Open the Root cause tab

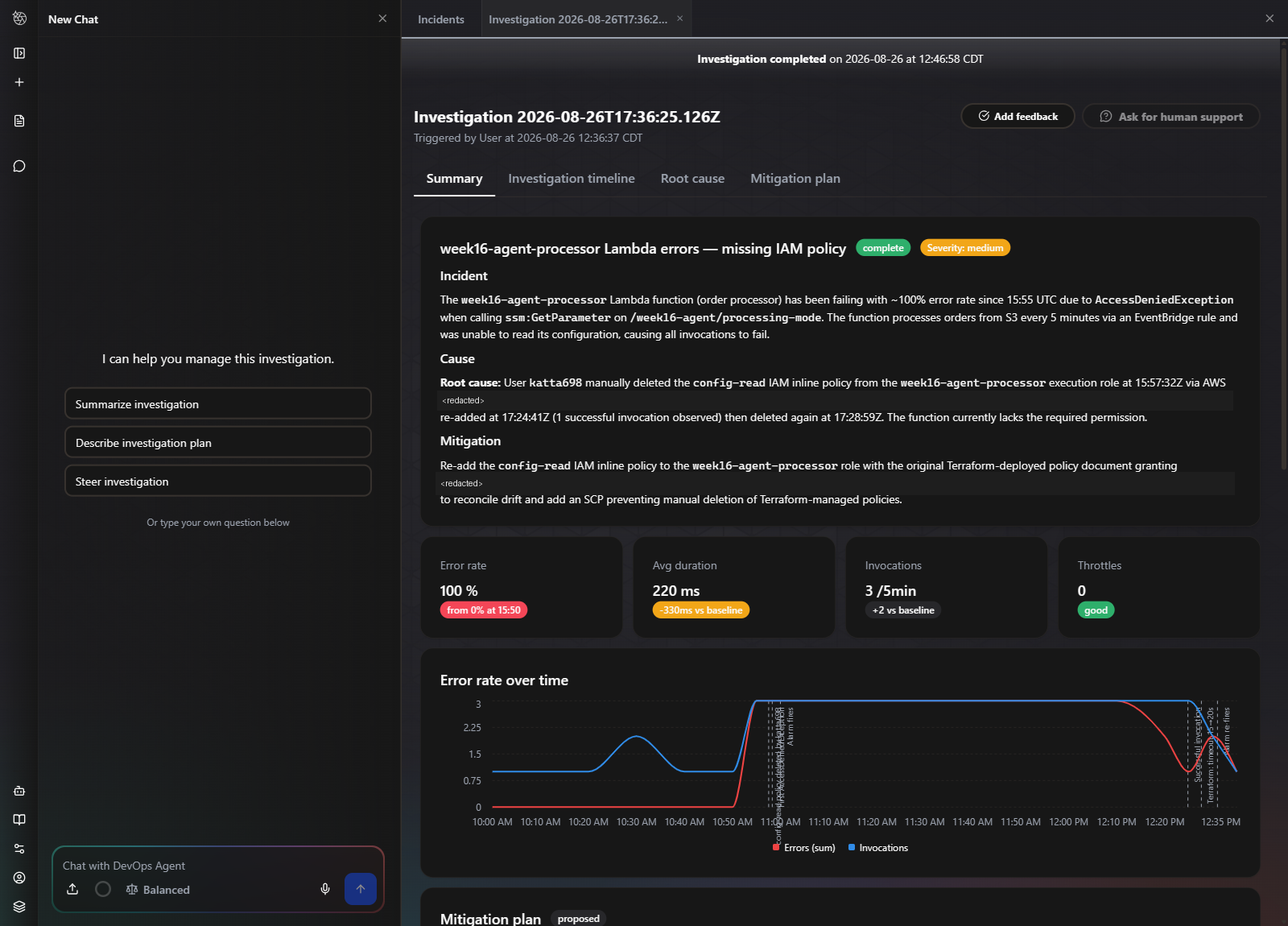[692, 179]
